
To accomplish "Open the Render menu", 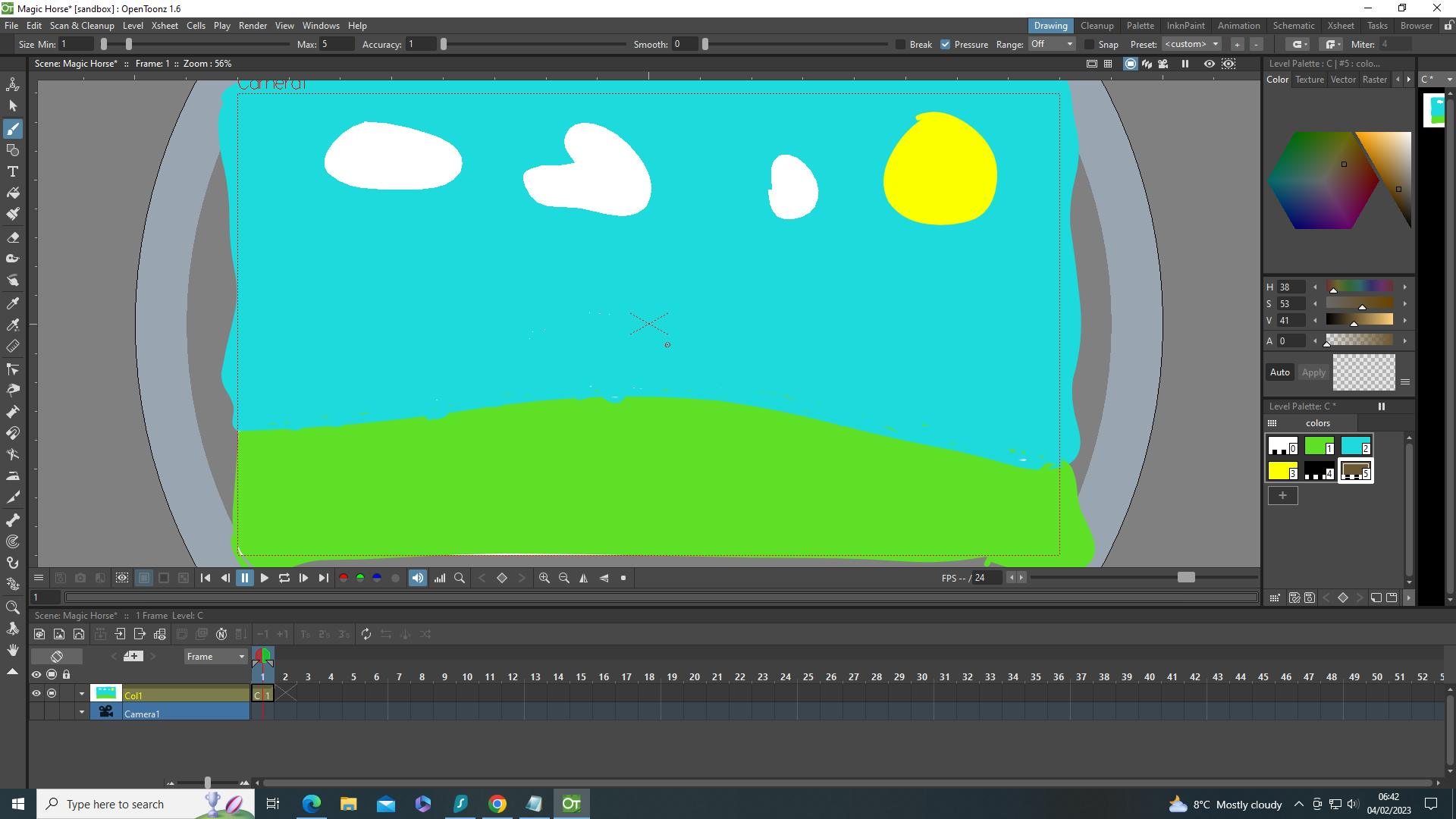I will click(x=253, y=25).
